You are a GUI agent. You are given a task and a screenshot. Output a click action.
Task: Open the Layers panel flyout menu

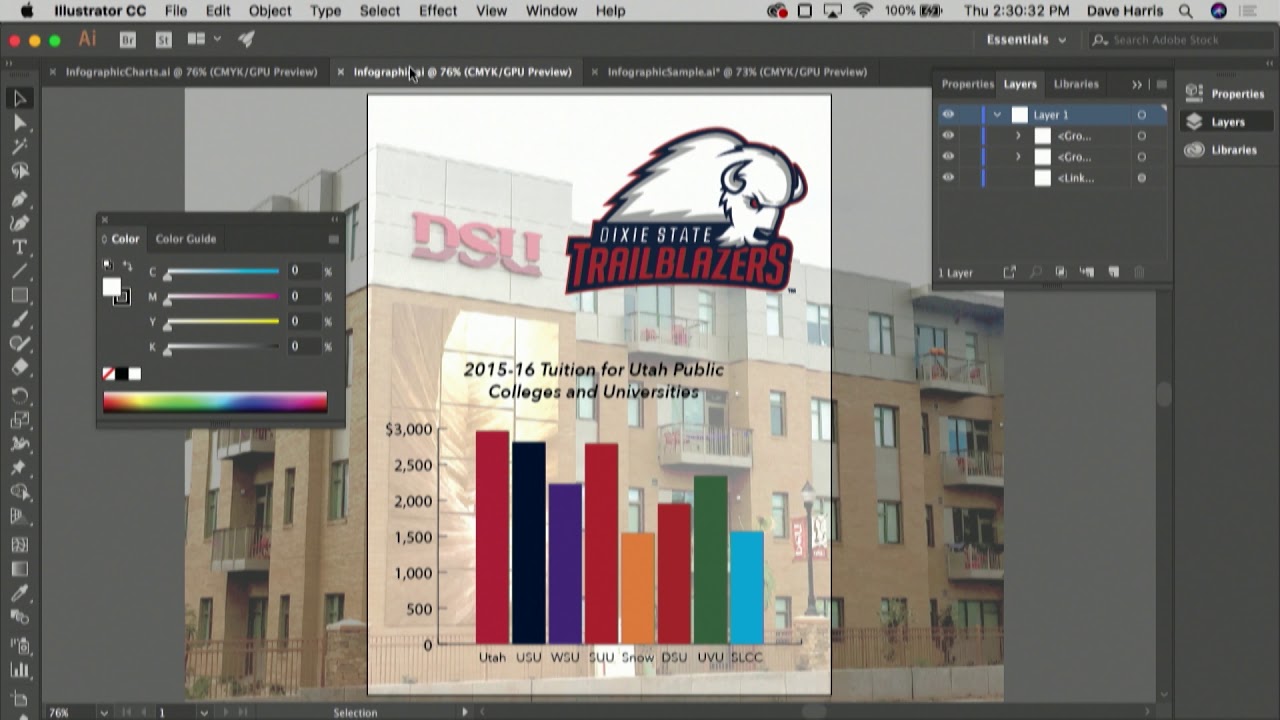coord(1161,84)
